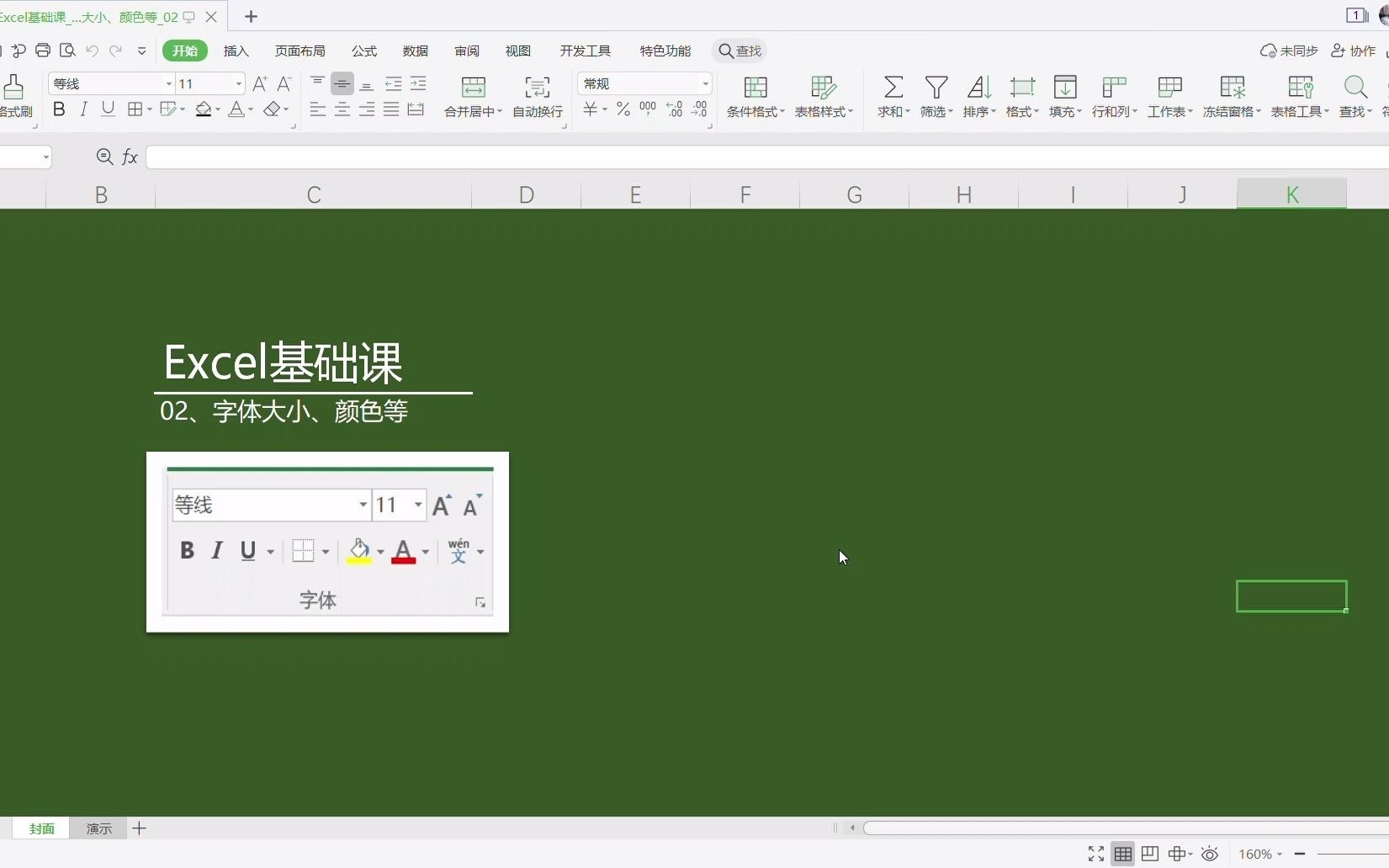This screenshot has width=1389, height=868.
Task: Click the percent style icon
Action: click(623, 109)
